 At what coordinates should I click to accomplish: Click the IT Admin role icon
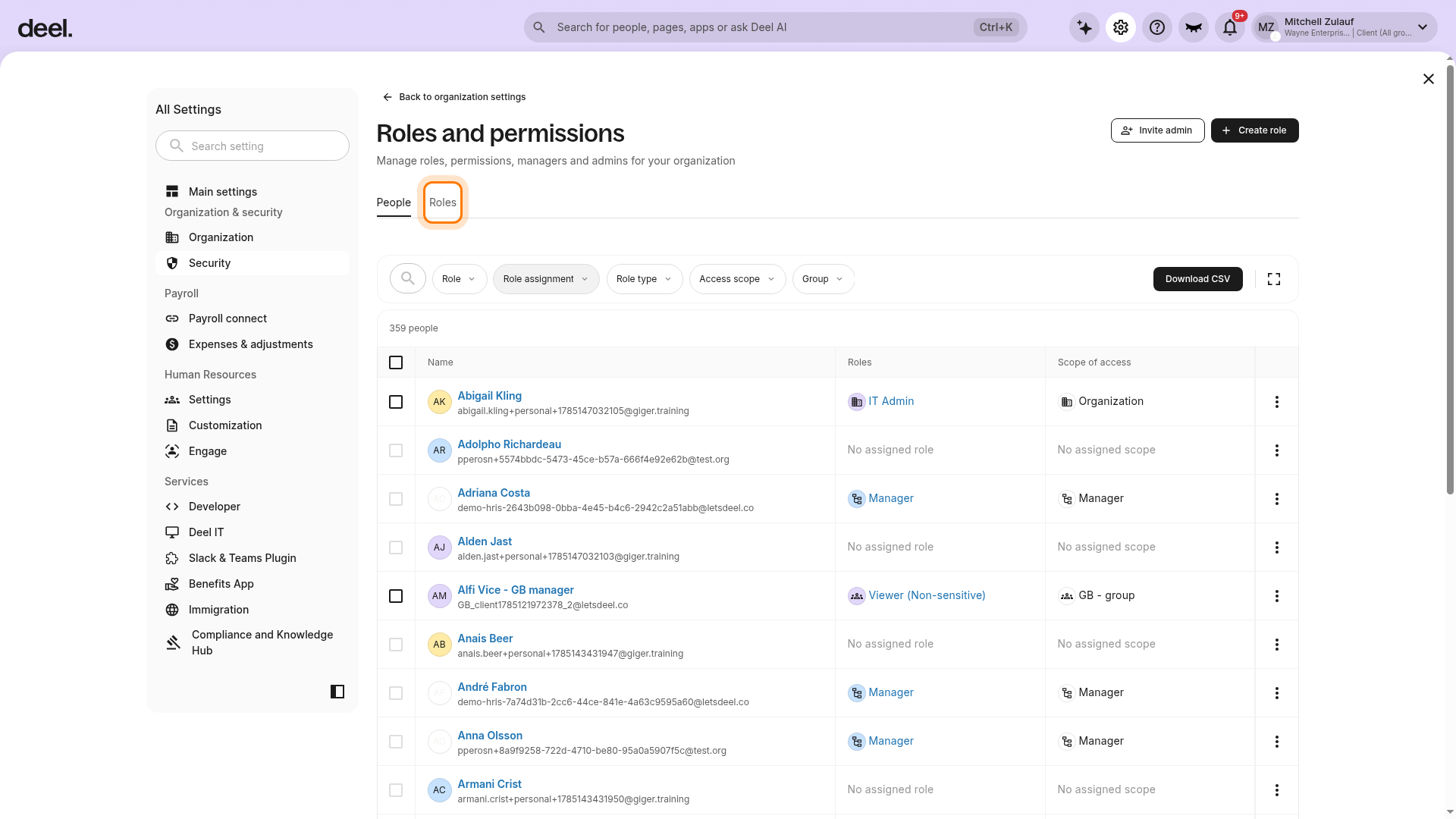click(856, 402)
